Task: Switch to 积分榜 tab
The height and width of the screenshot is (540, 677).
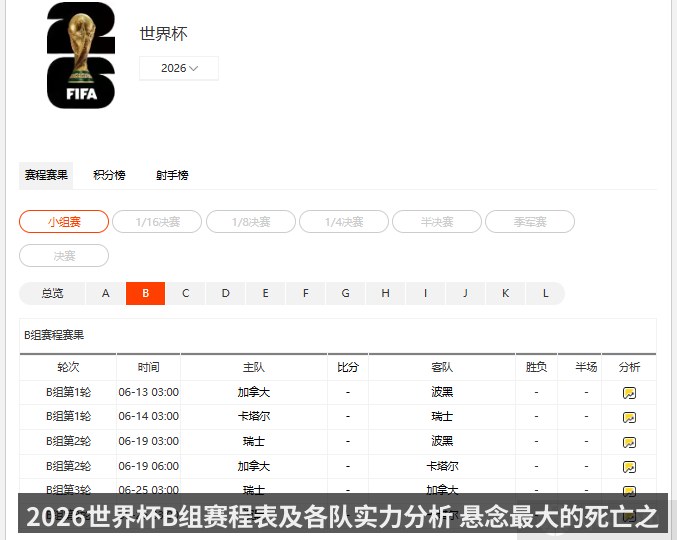Action: 109,175
